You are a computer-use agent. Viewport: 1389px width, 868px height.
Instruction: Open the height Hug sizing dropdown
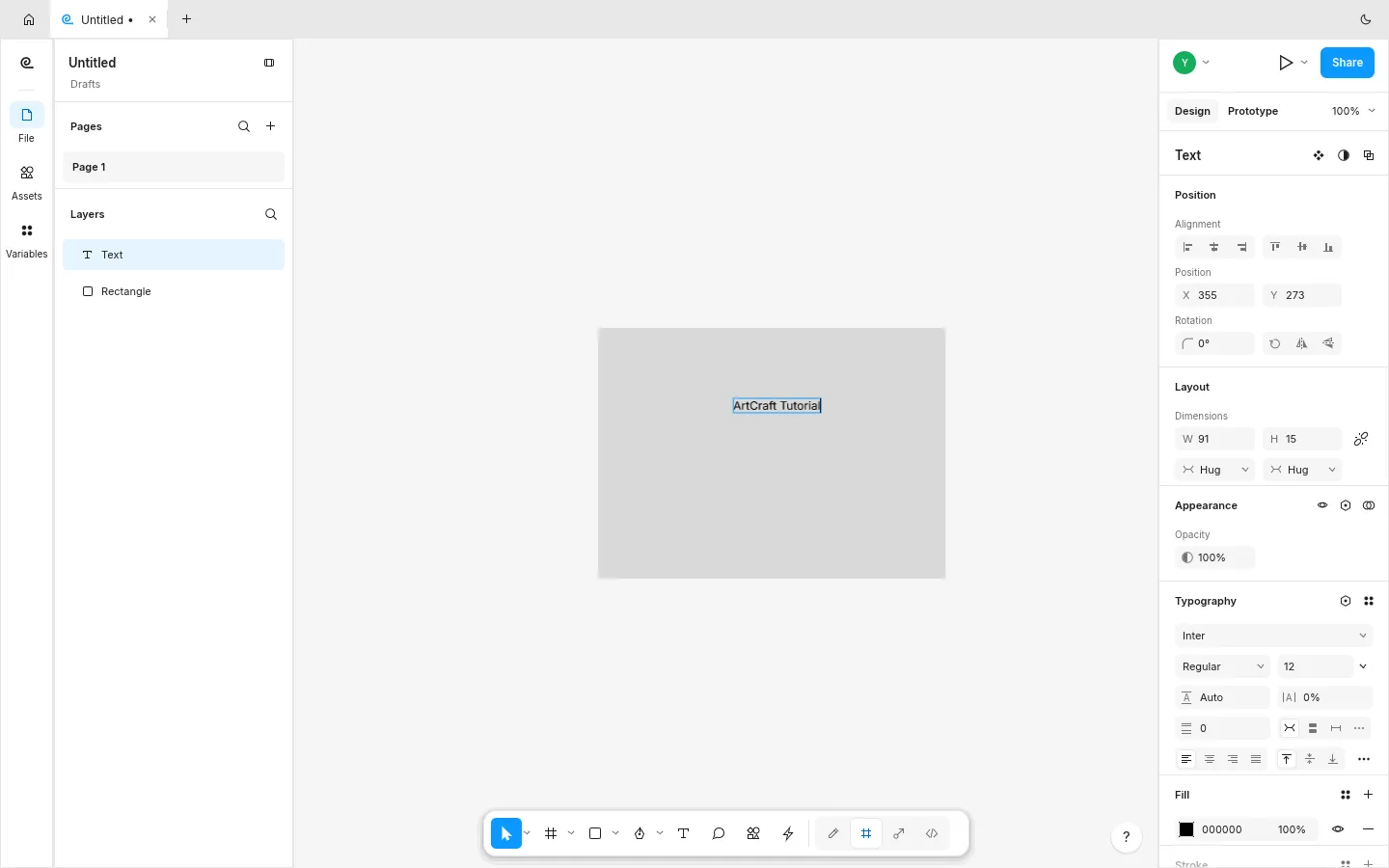point(1303,470)
